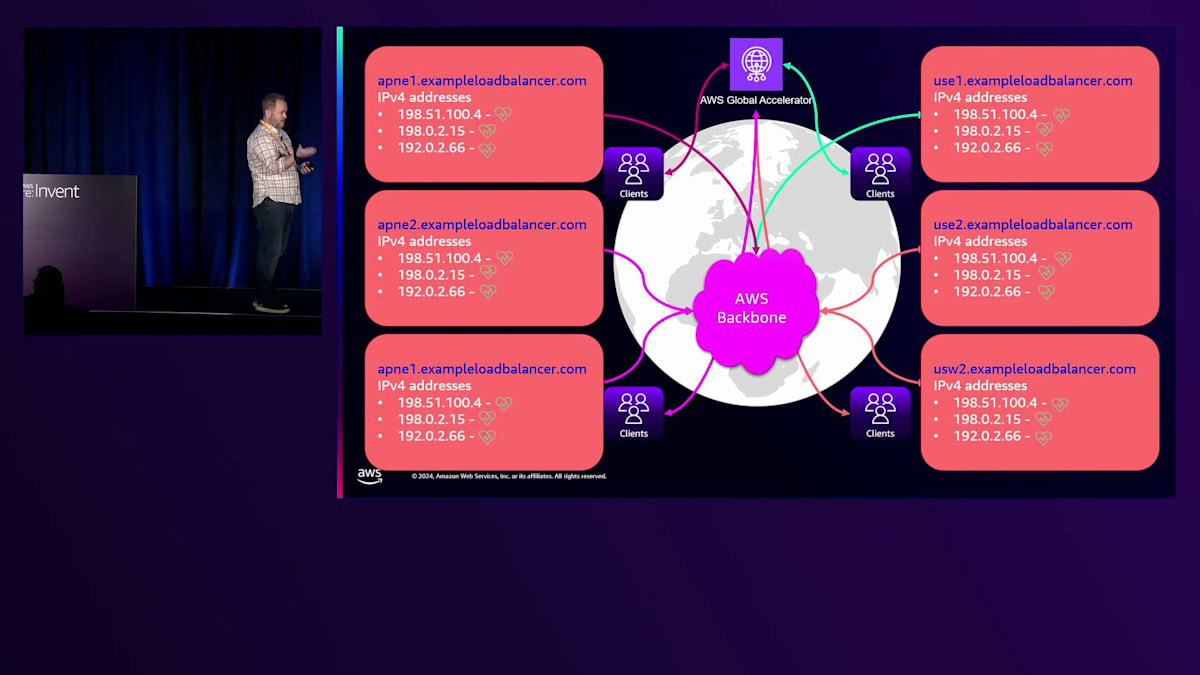Click the heart icon after 198.0.2.15 in usw2 card
This screenshot has width=1200, height=675.
click(x=1044, y=419)
